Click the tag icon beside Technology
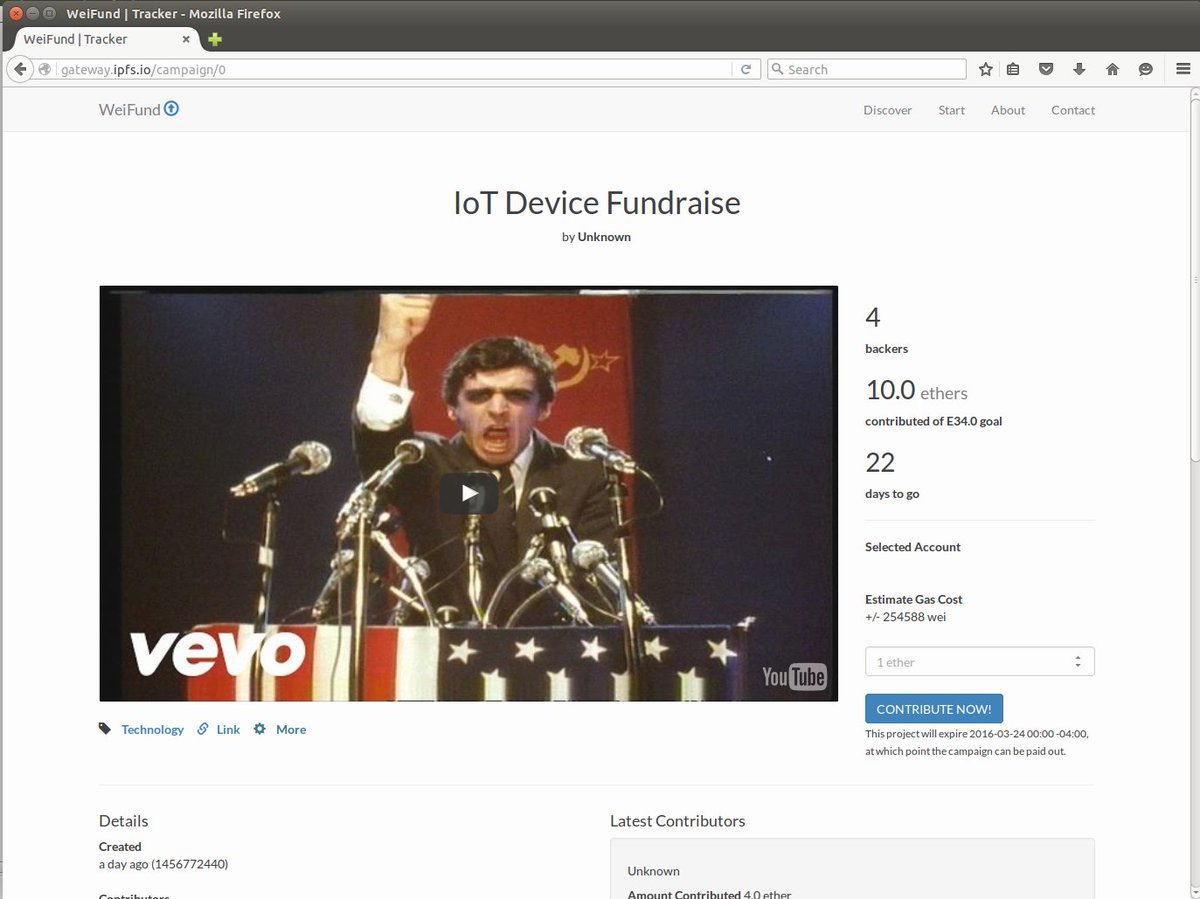The height and width of the screenshot is (899, 1200). [105, 729]
